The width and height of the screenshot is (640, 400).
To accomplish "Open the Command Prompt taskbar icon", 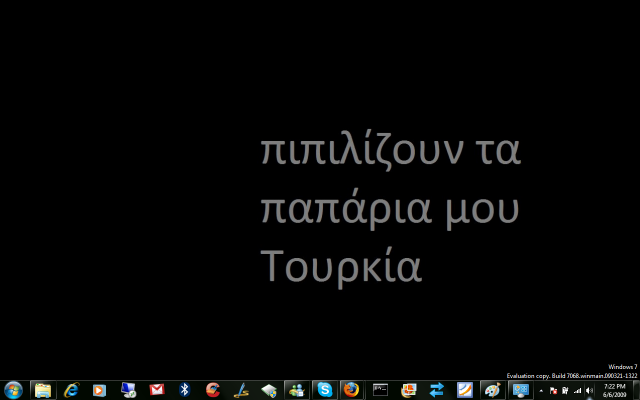I will pyautogui.click(x=380, y=390).
